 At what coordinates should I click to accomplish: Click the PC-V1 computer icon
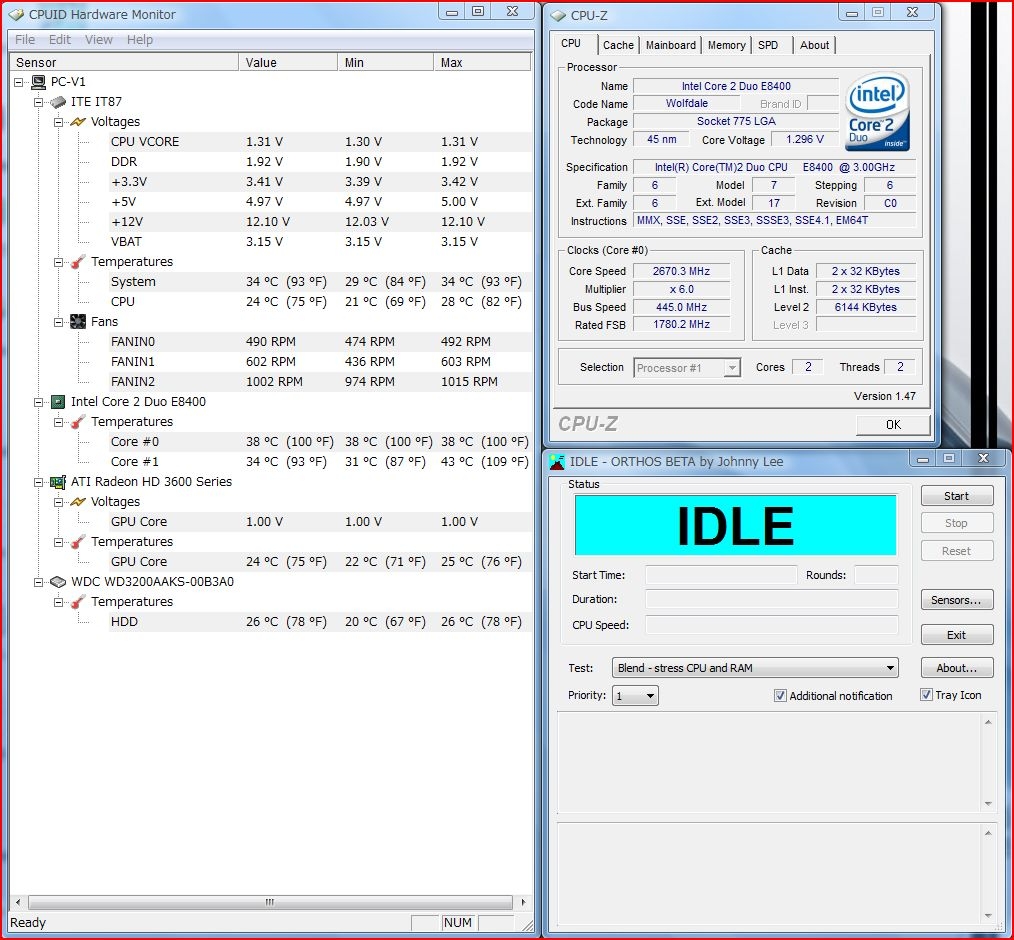click(x=39, y=82)
